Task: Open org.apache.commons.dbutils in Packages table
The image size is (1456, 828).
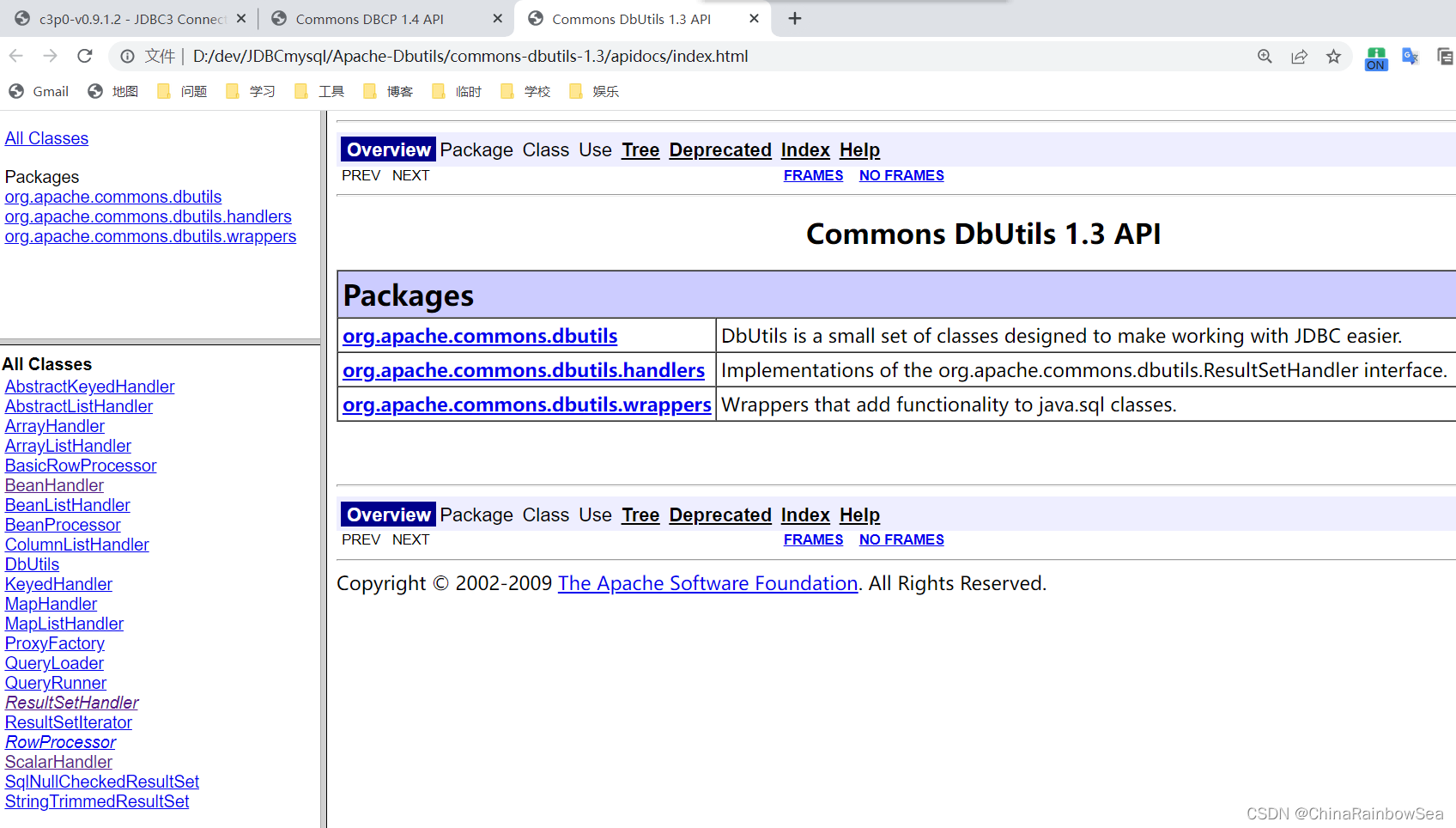Action: pyautogui.click(x=480, y=336)
